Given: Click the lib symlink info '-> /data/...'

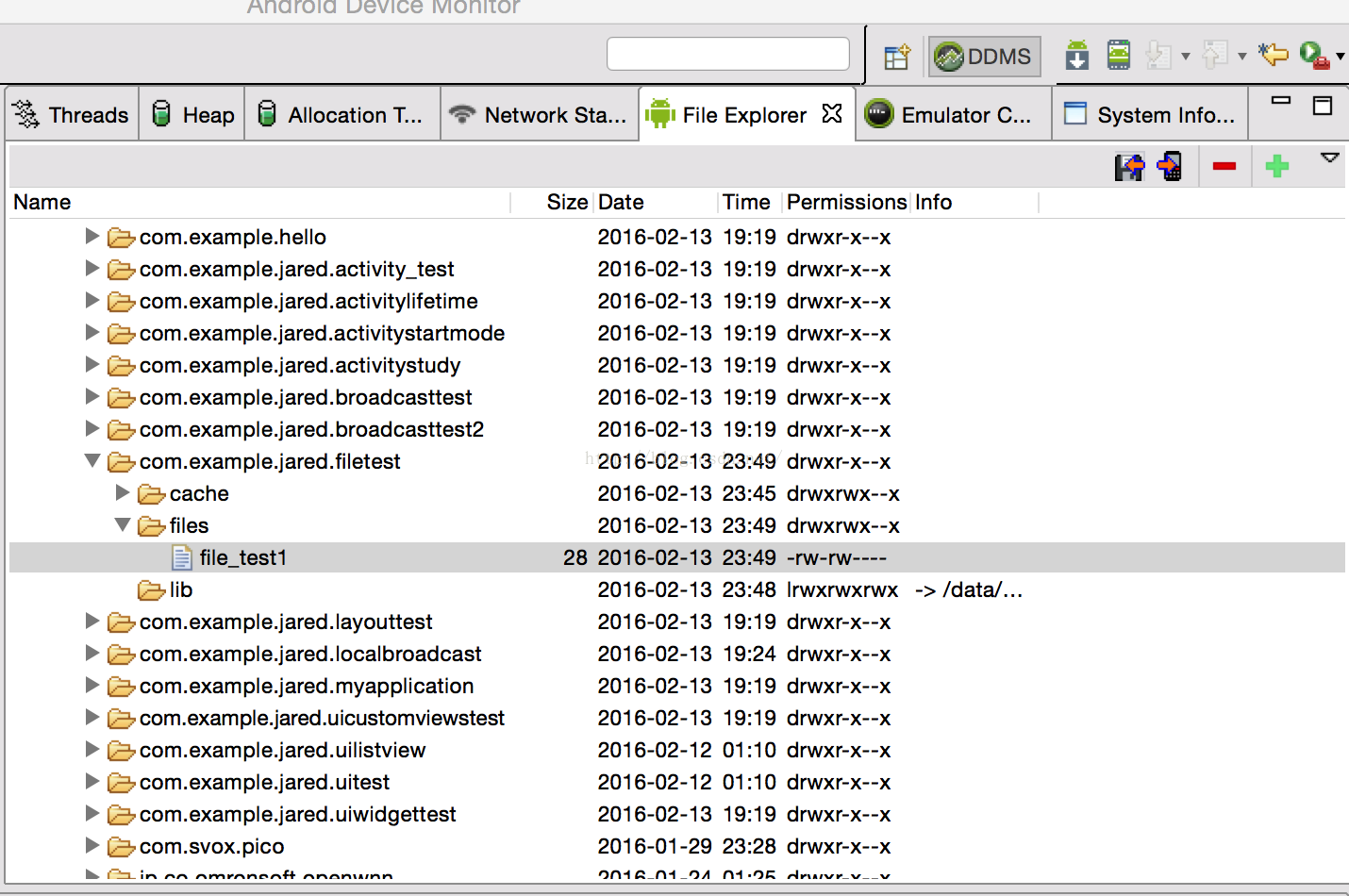Looking at the screenshot, I should (x=969, y=589).
